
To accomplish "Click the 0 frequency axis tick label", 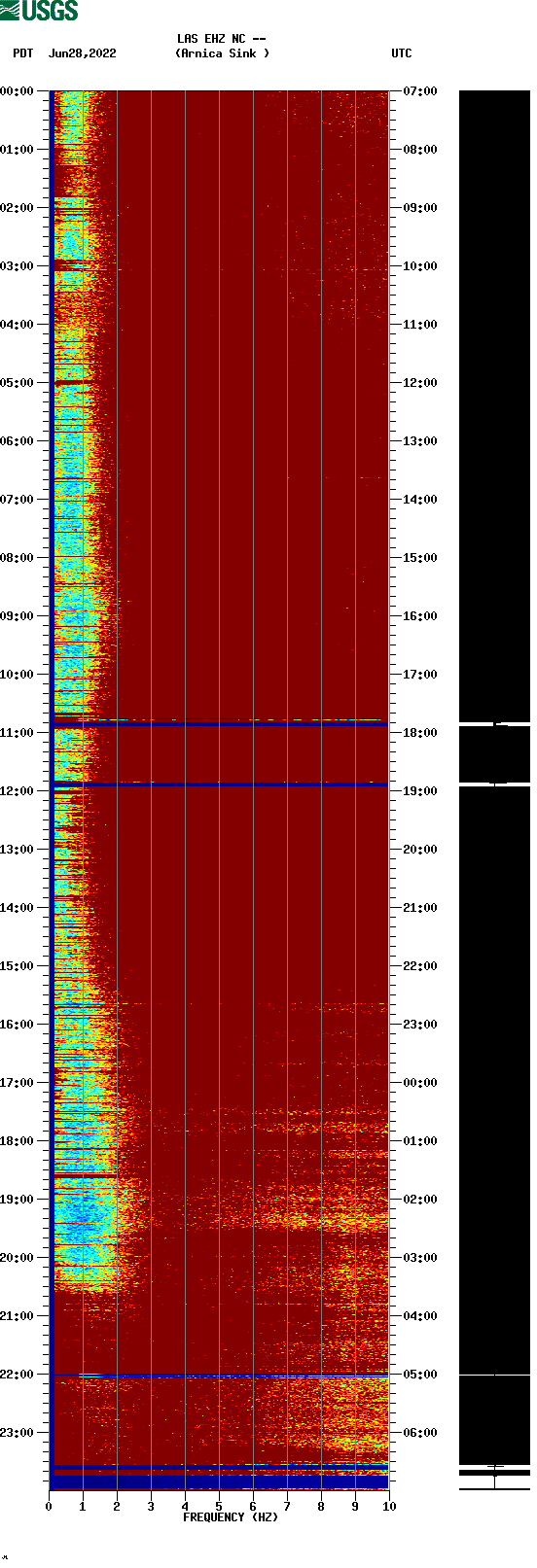I will pos(49,1507).
